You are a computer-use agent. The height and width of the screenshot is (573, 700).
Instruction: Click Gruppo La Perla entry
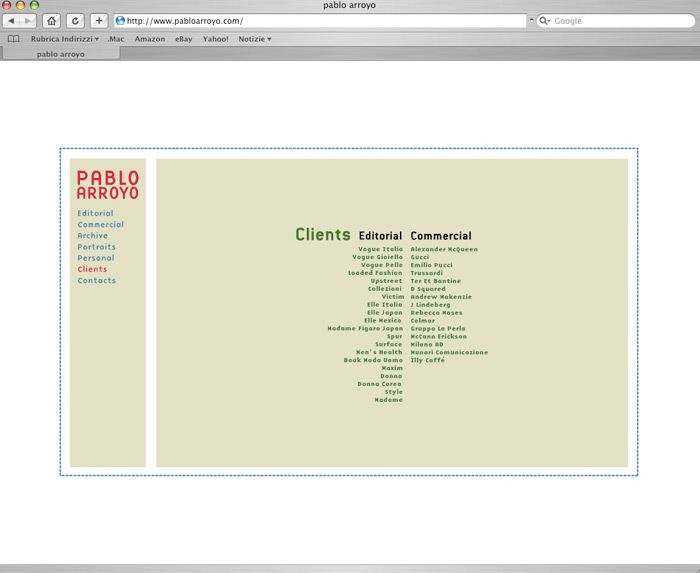[438, 328]
